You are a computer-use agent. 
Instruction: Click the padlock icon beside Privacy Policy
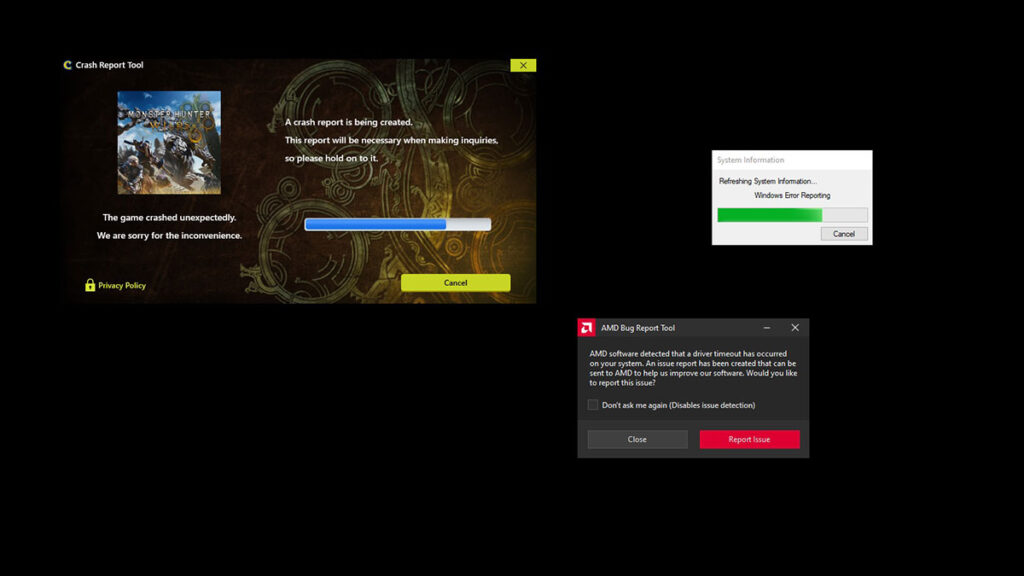(x=90, y=285)
